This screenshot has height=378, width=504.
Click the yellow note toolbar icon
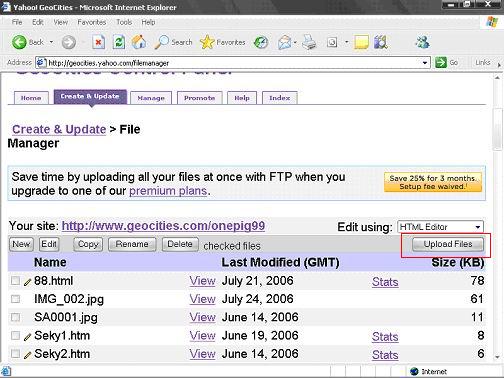point(361,42)
